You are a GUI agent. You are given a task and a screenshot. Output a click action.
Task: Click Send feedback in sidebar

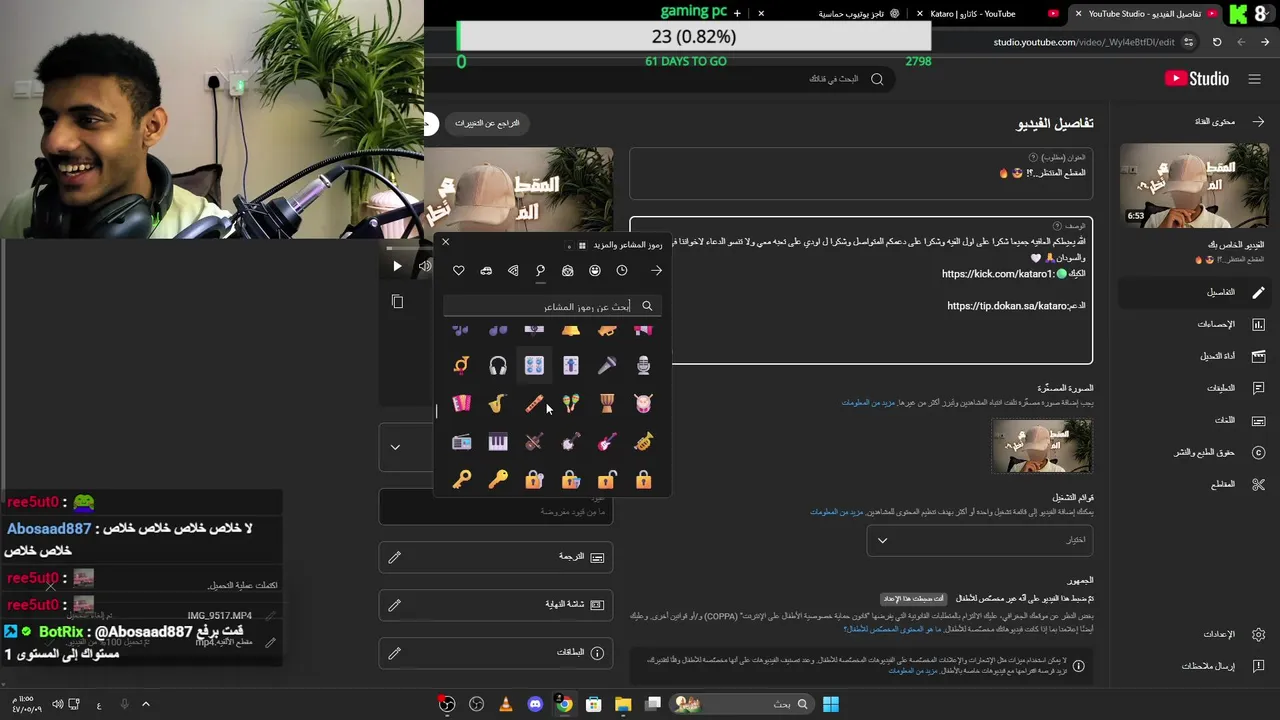1195,666
